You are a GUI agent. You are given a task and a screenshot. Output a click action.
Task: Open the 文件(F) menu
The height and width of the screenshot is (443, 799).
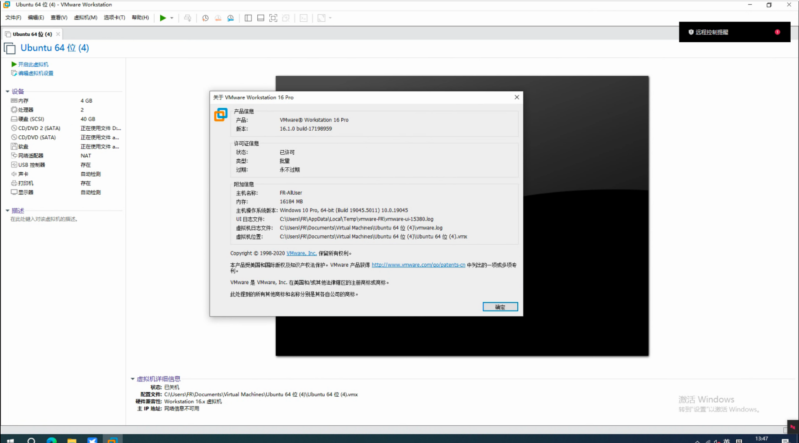point(13,18)
